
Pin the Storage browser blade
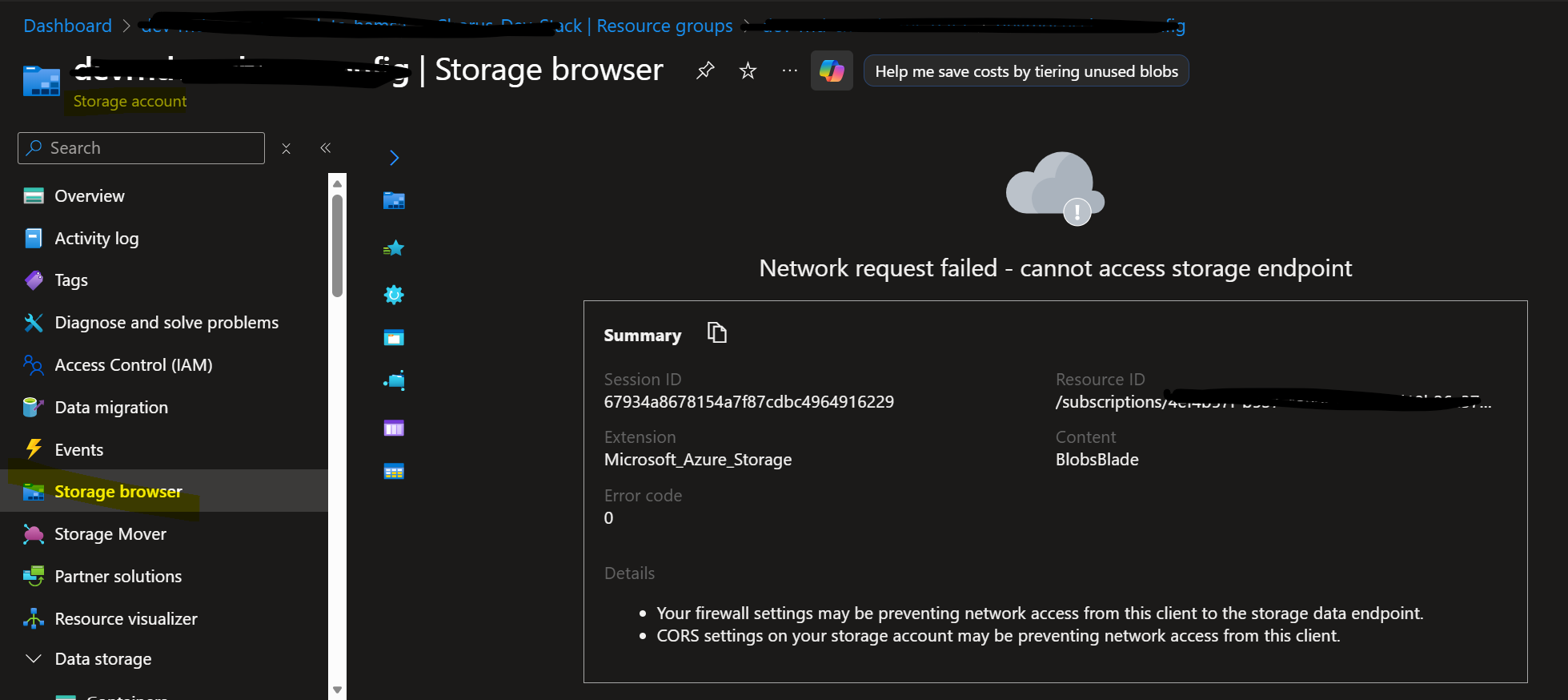[x=705, y=70]
